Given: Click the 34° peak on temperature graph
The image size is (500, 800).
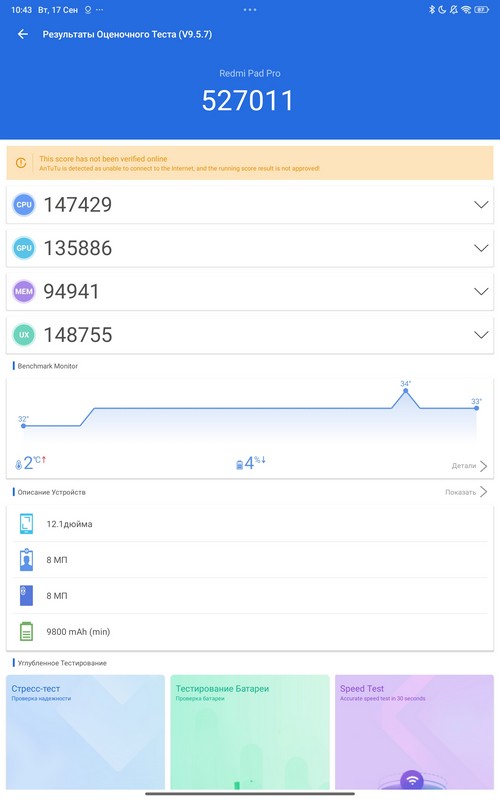Looking at the screenshot, I should pyautogui.click(x=406, y=391).
